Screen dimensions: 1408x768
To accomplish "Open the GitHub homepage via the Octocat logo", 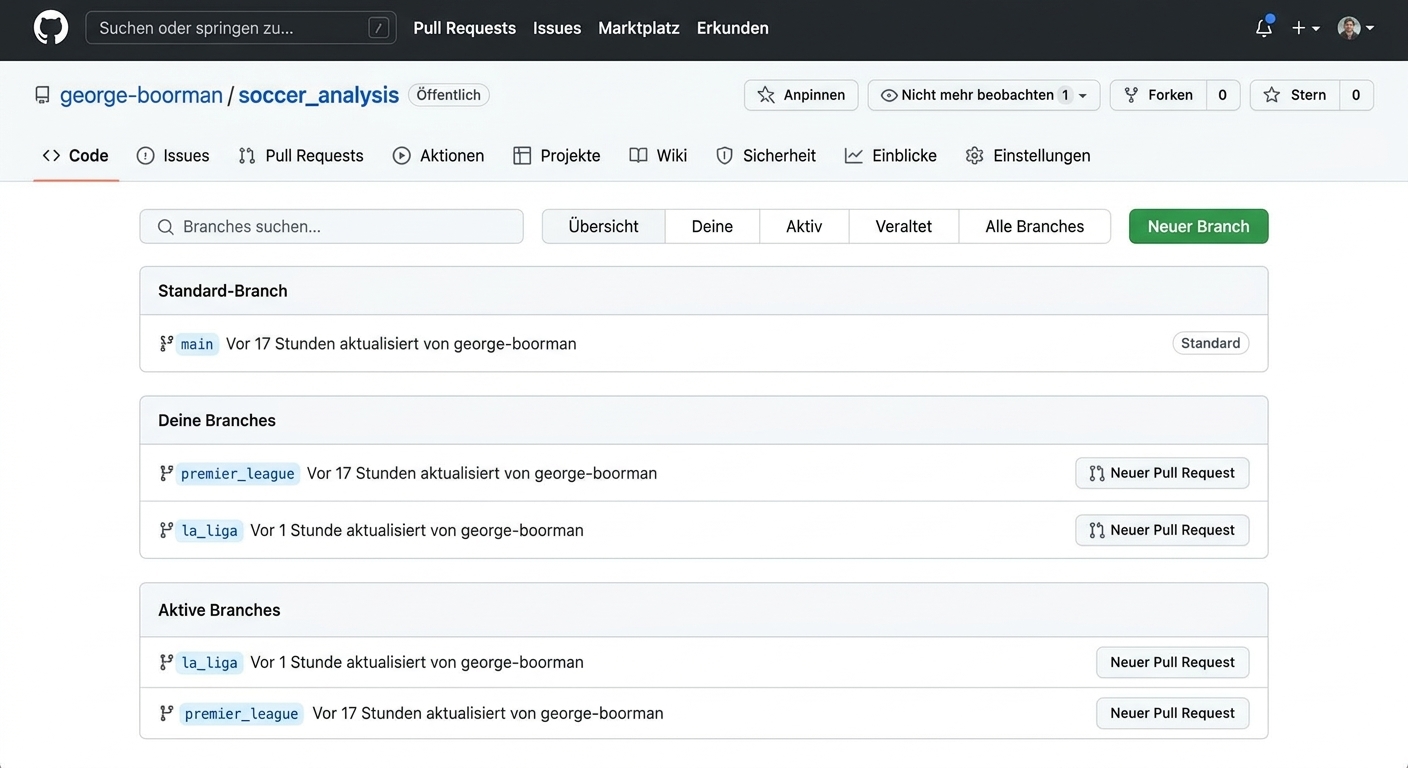I will [x=51, y=28].
